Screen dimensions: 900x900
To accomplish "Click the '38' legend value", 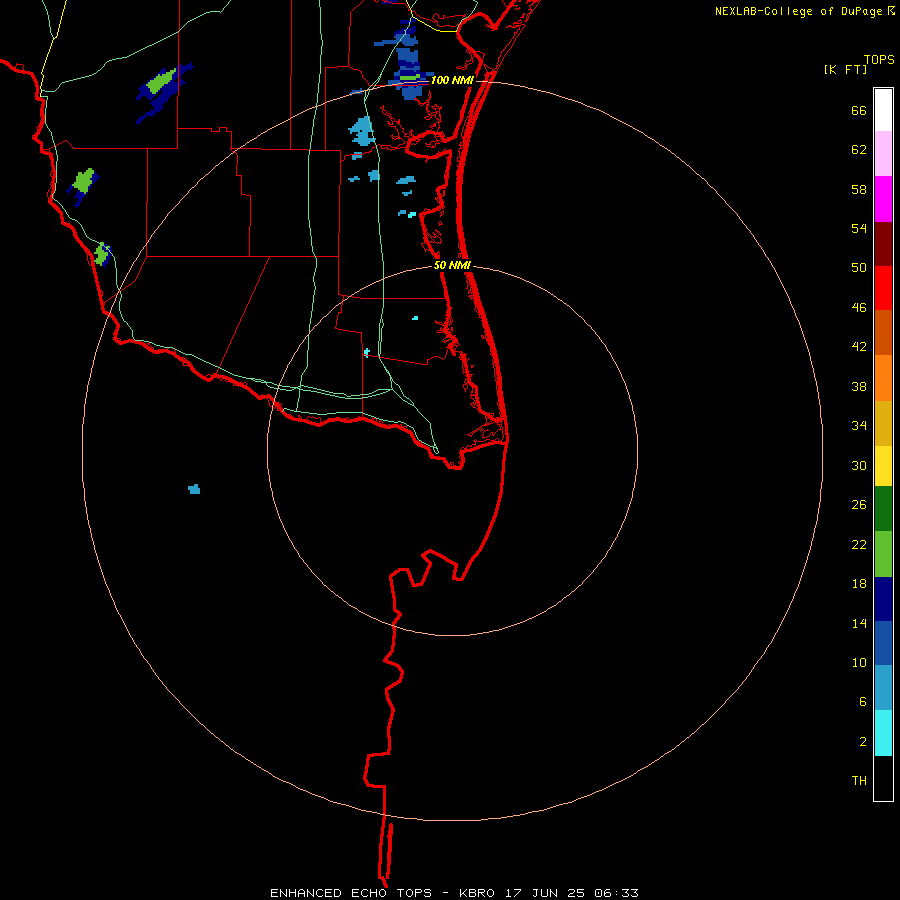I will point(859,386).
